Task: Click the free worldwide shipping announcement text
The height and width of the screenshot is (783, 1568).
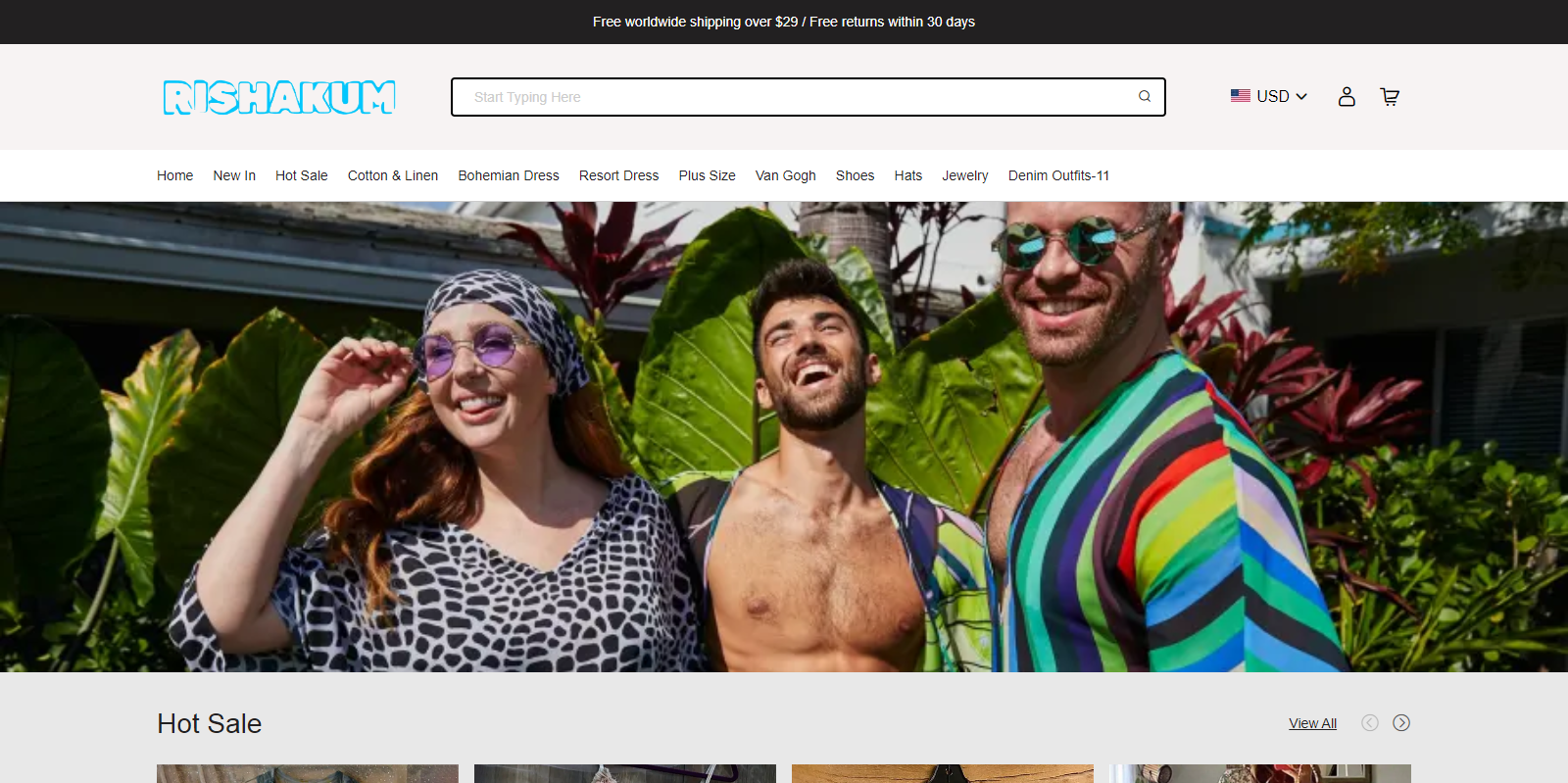Action: [x=784, y=22]
